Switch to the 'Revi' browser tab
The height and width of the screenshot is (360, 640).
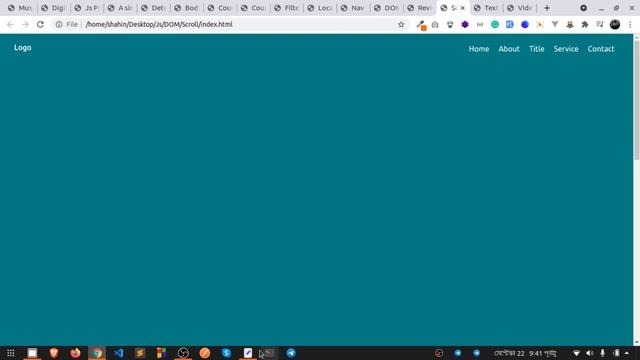(419, 8)
